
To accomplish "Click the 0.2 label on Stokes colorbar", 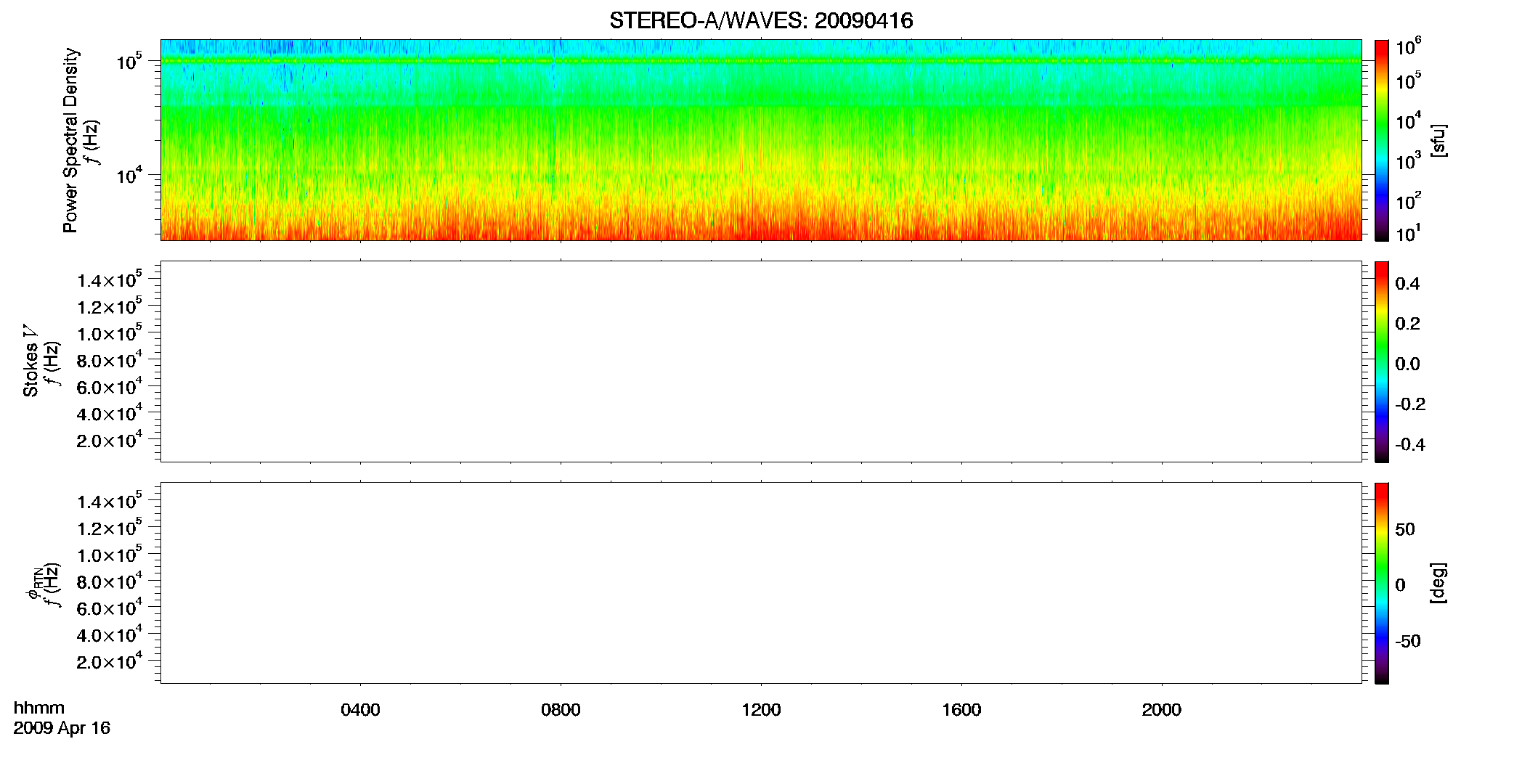I will [x=1407, y=324].
